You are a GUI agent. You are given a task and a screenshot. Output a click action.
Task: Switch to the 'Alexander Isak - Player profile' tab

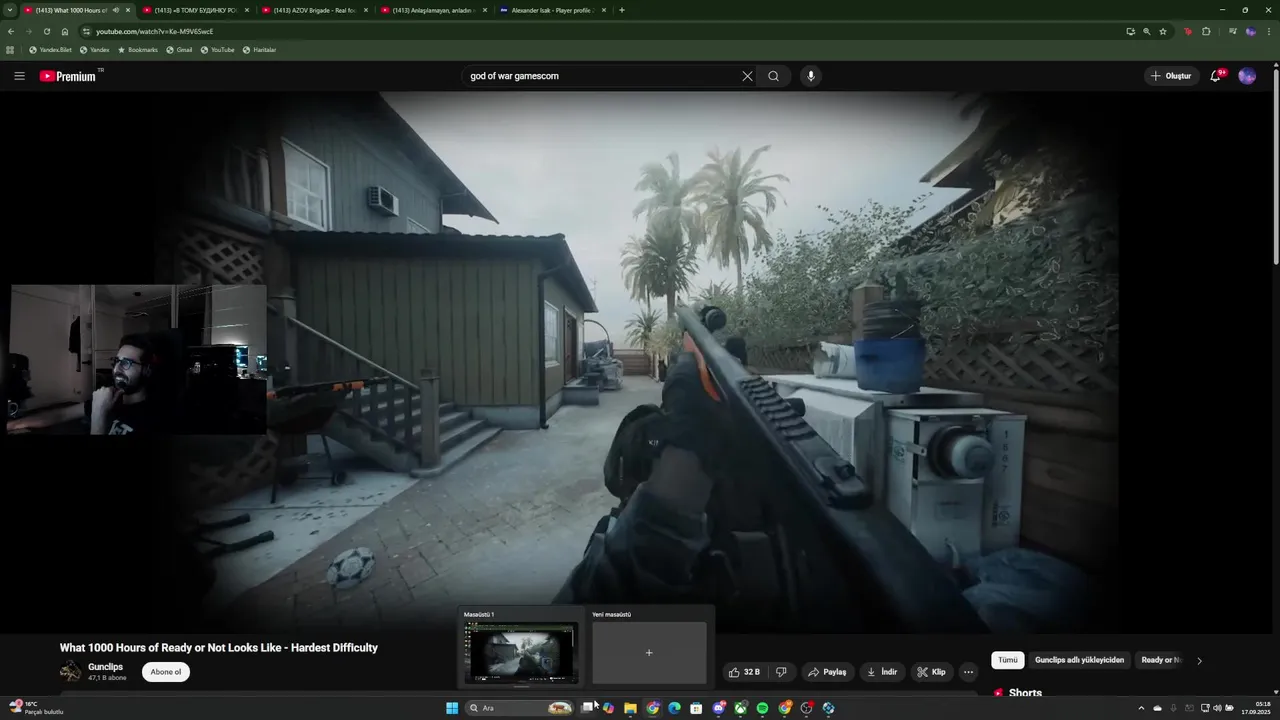tap(552, 10)
